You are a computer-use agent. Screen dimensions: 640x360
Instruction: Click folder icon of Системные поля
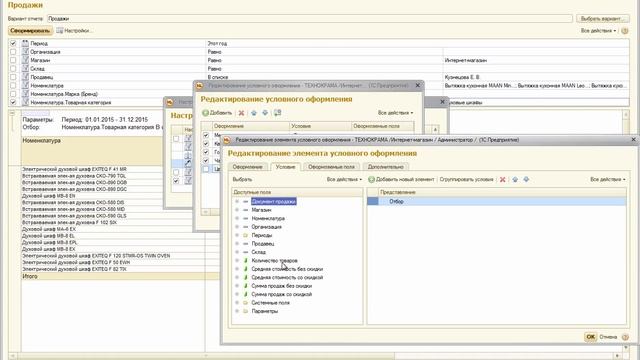[246, 303]
